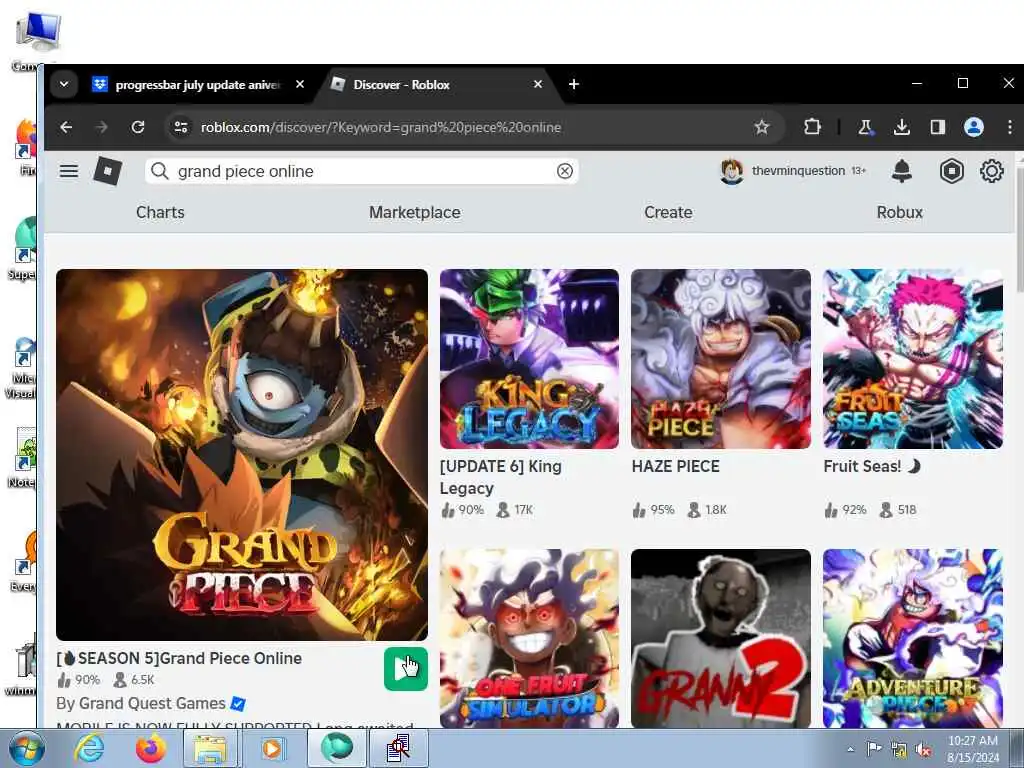Open the Granny 2 game thumbnail
Screen dimensions: 1024x768
[721, 638]
